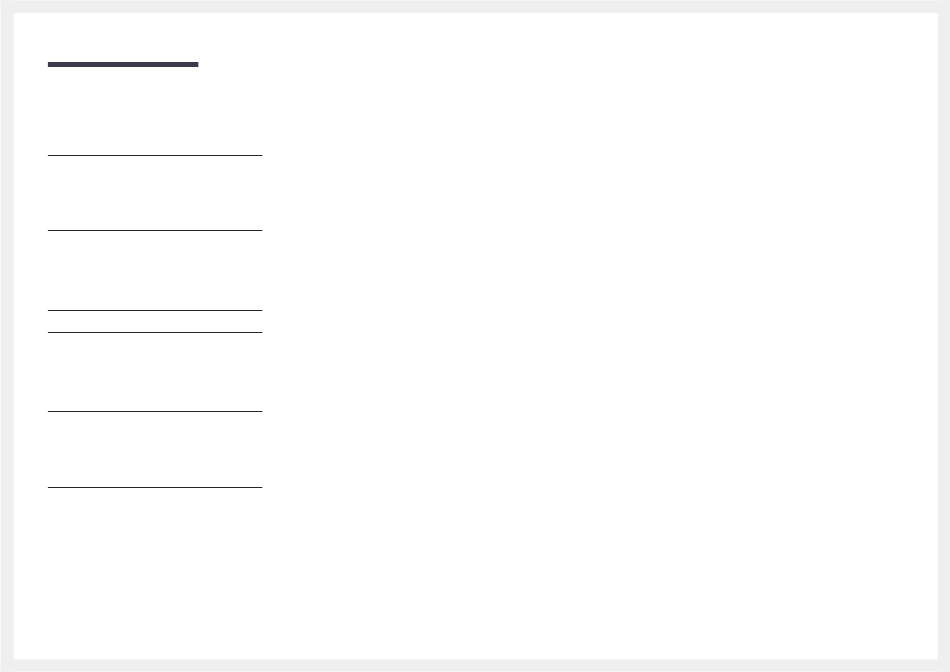This screenshot has width=950, height=672.
Task: Click the right end of the thick dark bar
Action: (196, 64)
